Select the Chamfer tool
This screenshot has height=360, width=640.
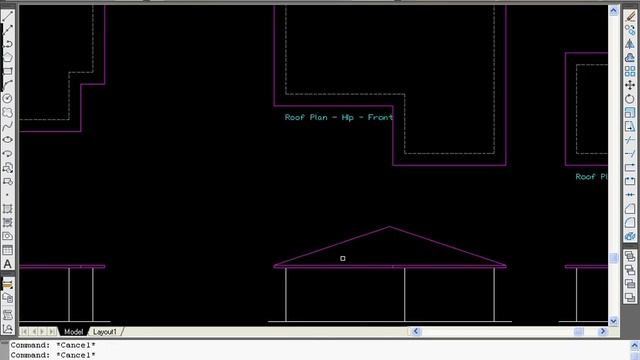[630, 209]
